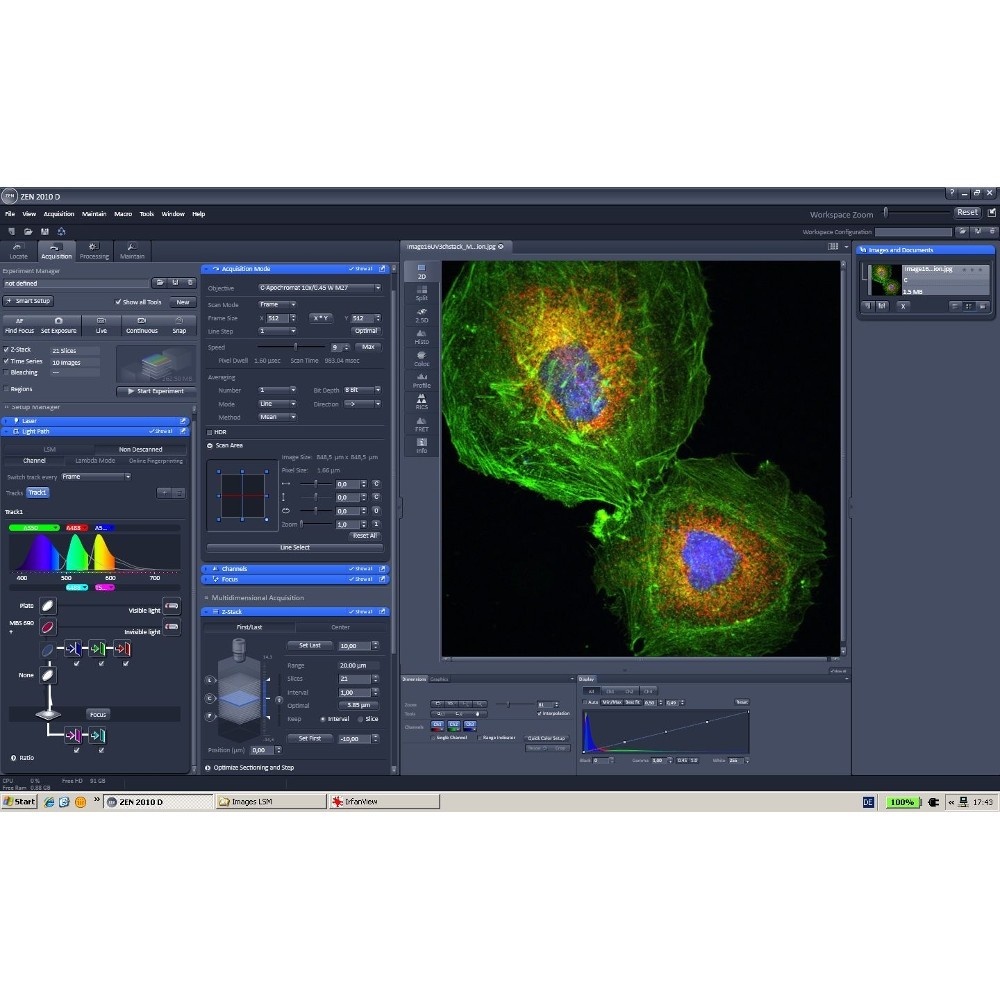Open the Averaging Mode dropdown
This screenshot has width=1000, height=1000.
click(x=277, y=404)
